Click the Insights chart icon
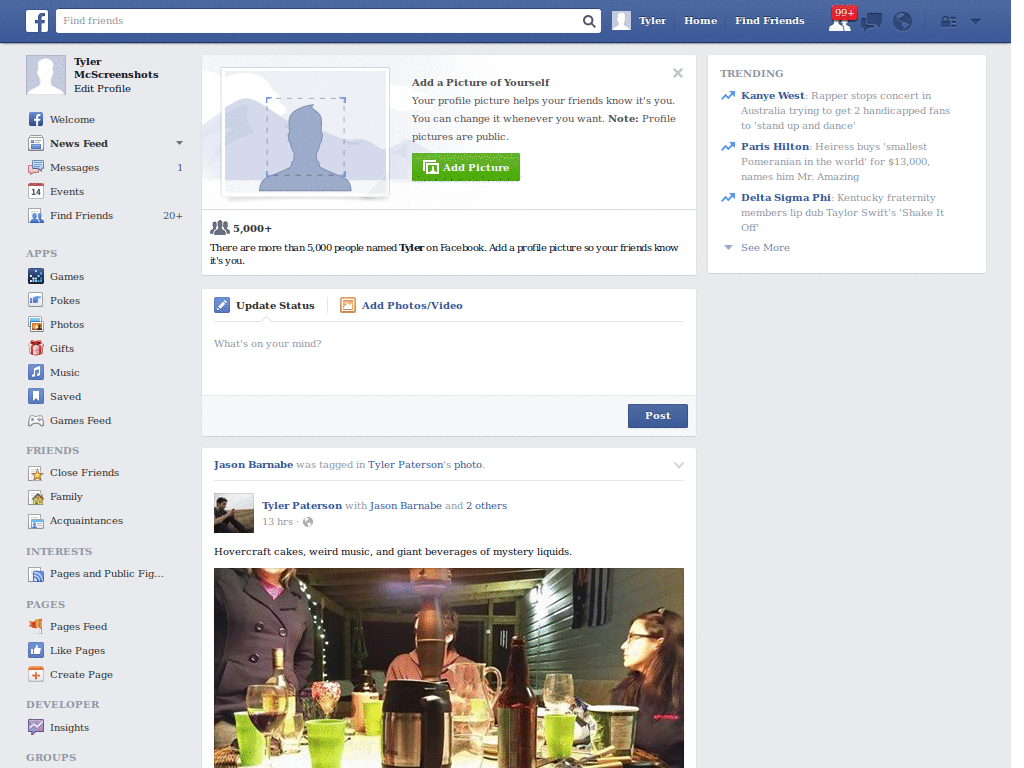Viewport: 1024px width, 768px height. pyautogui.click(x=36, y=727)
